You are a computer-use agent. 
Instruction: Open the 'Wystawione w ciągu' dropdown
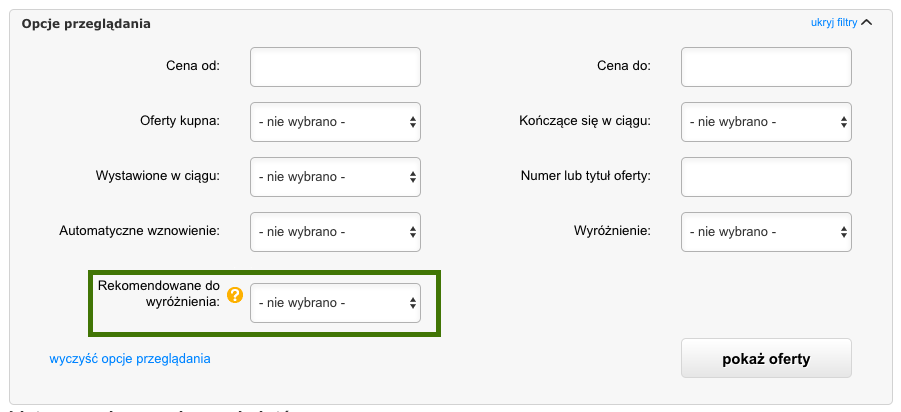tap(336, 177)
